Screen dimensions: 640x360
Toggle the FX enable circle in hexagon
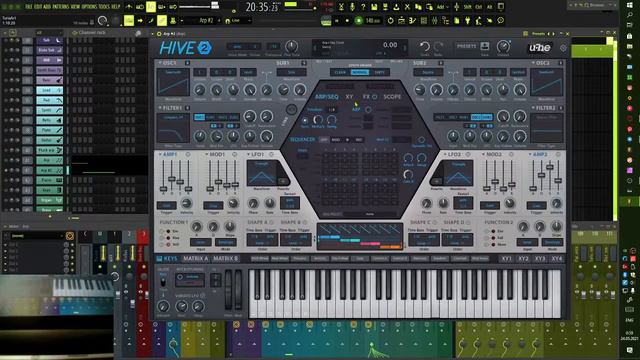(x=374, y=97)
